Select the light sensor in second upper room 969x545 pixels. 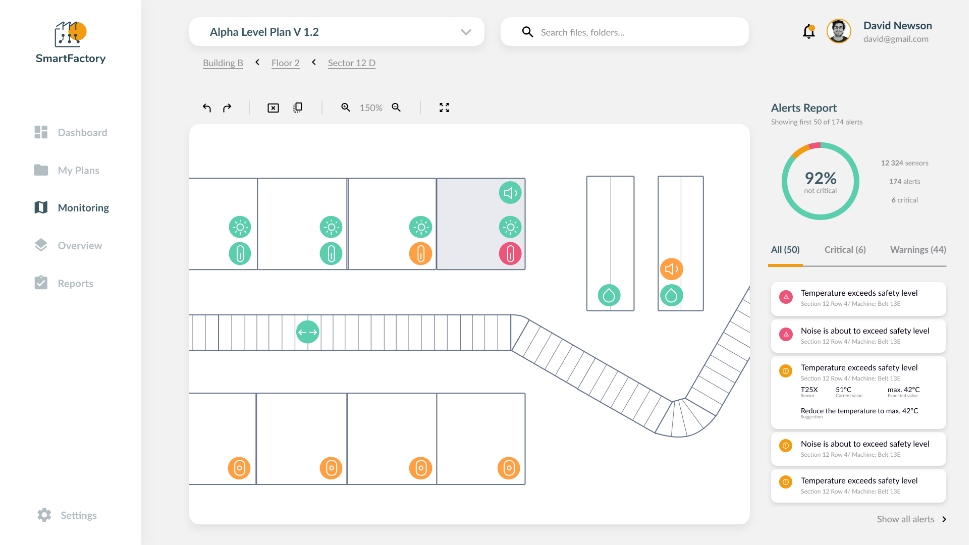(331, 227)
